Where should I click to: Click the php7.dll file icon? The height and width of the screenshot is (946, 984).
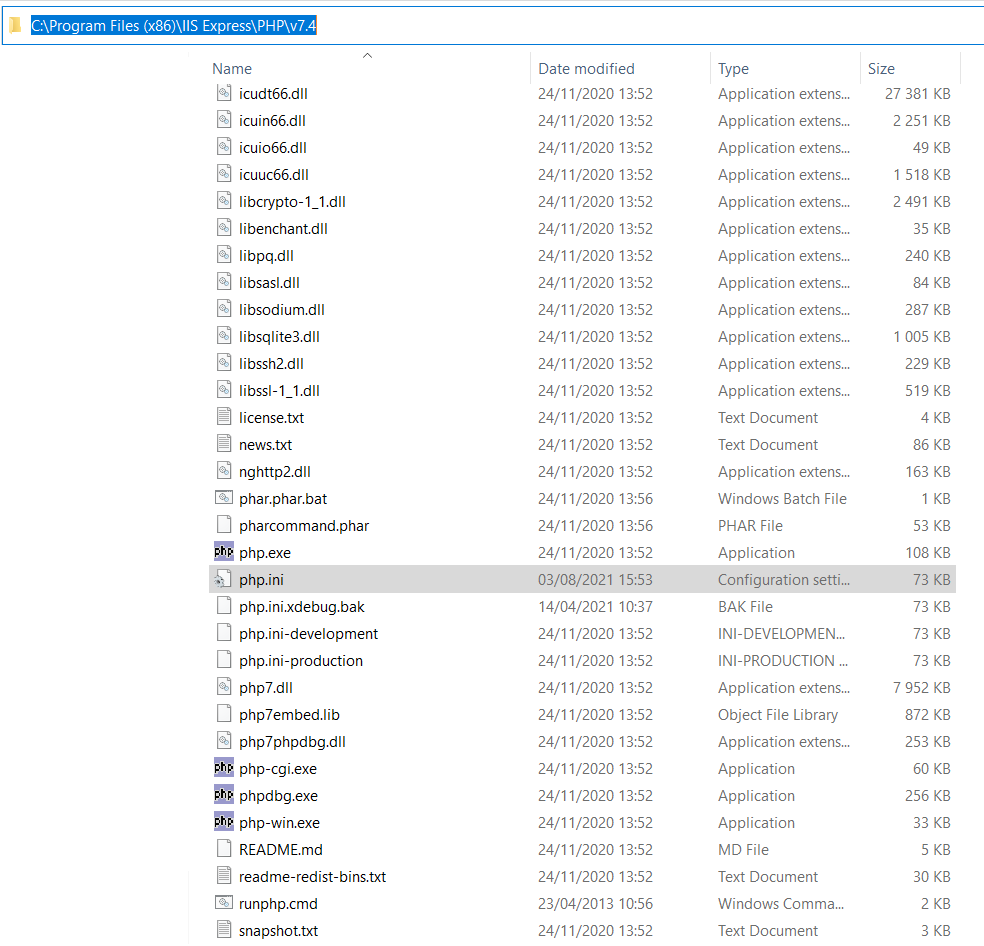tap(224, 687)
